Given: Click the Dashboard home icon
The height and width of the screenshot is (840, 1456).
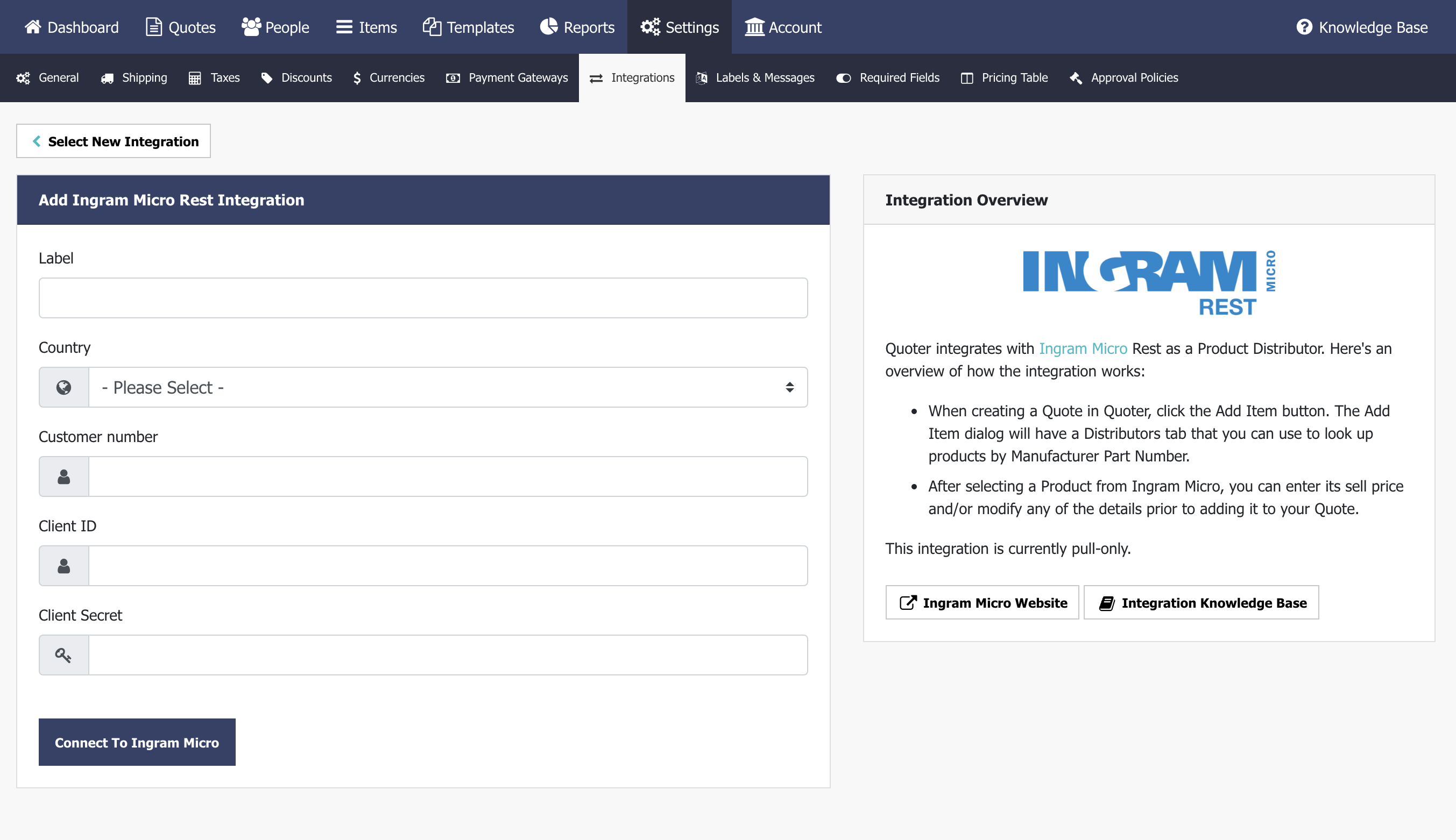Looking at the screenshot, I should coord(33,26).
